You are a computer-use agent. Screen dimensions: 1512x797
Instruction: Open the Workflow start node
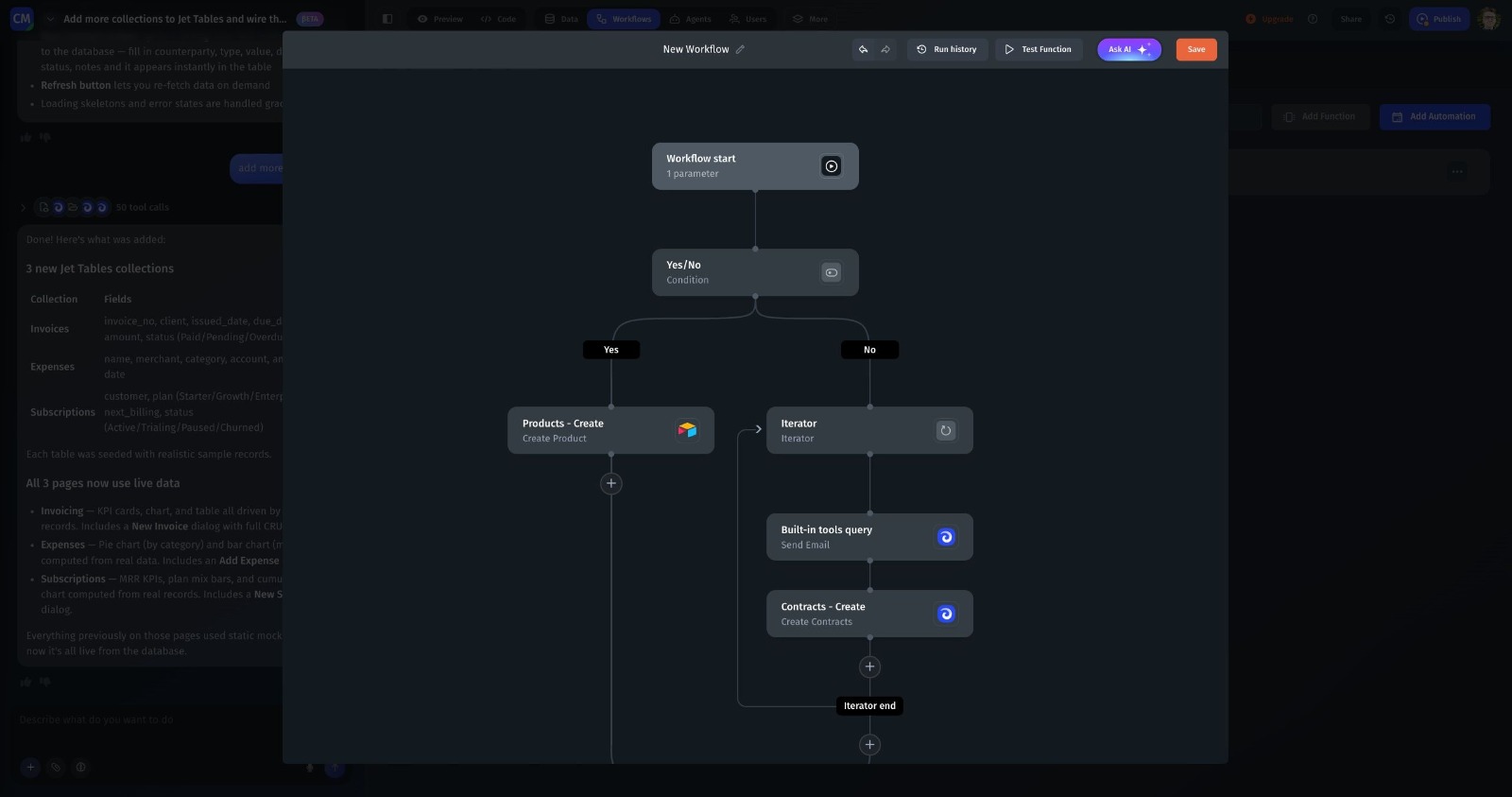coord(755,166)
